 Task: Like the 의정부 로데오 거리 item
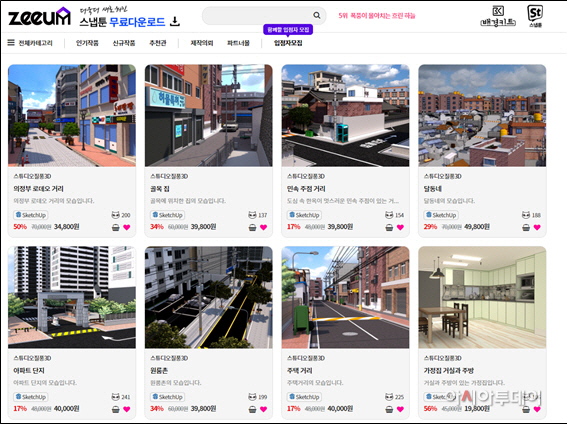(127, 227)
